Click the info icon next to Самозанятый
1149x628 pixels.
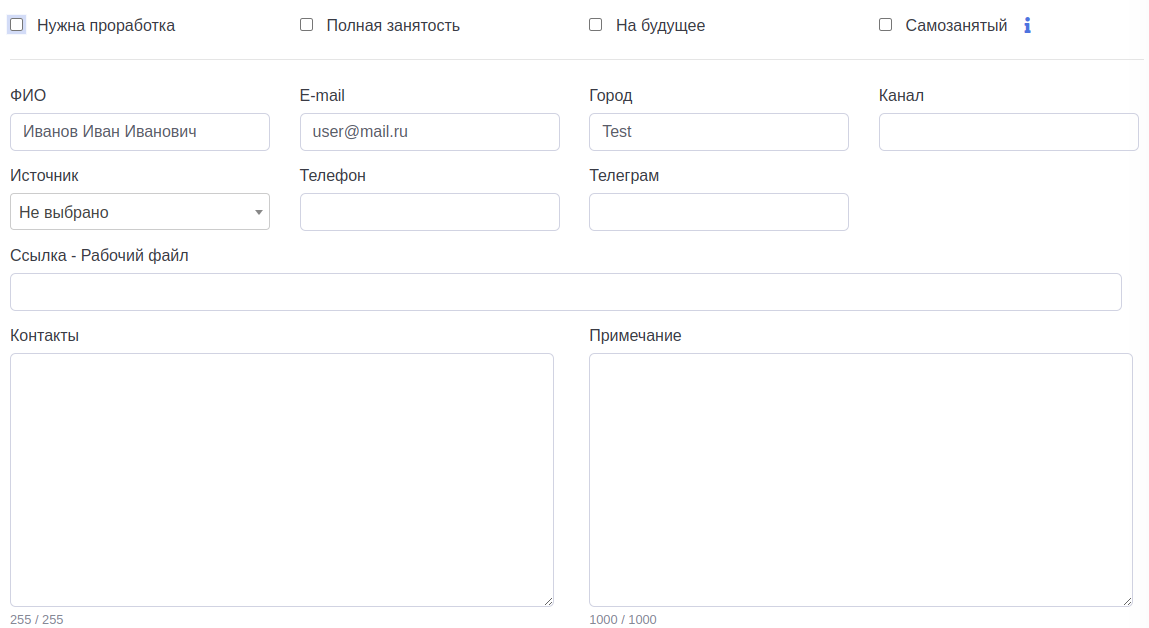point(1027,25)
